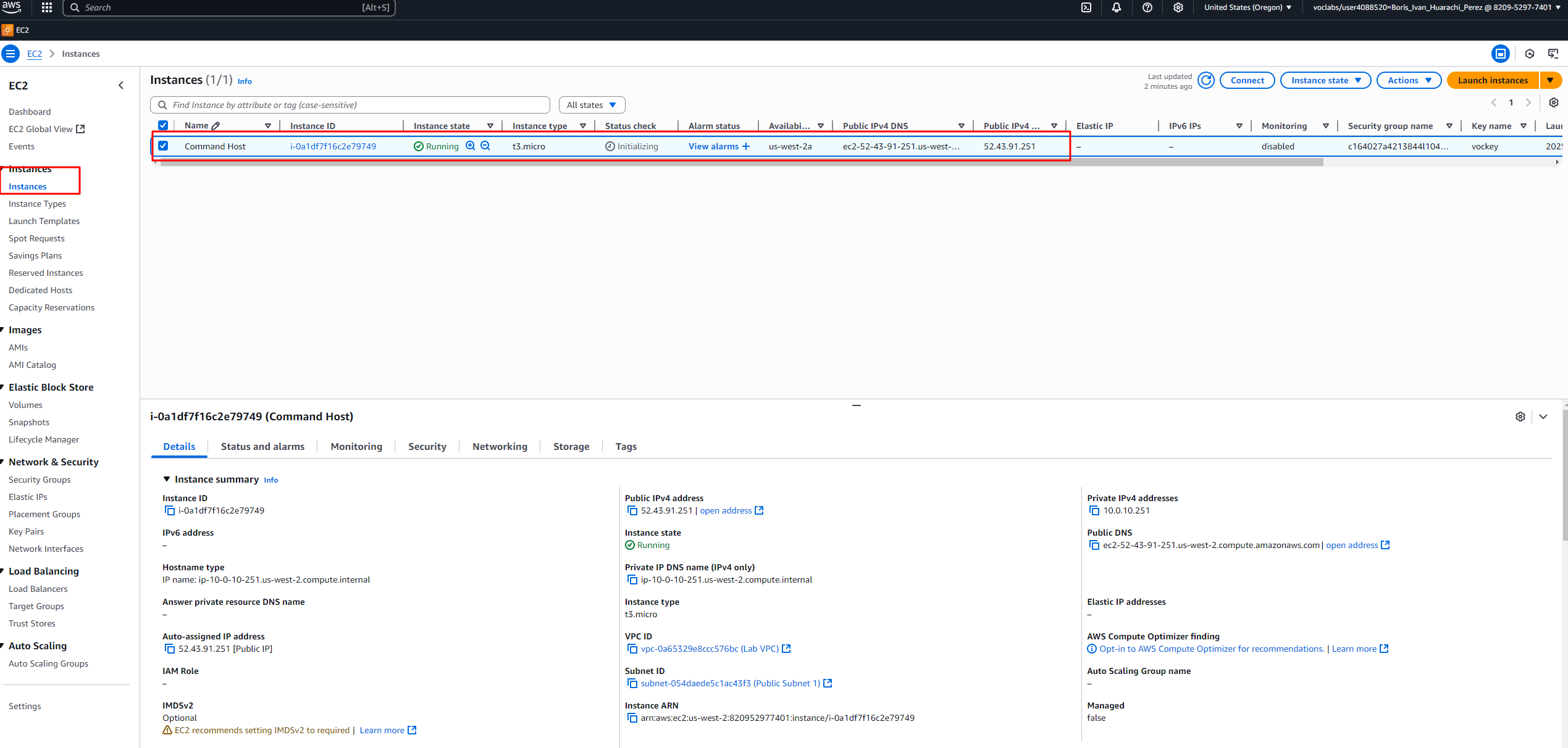The image size is (1568, 748).
Task: Uncheck the Command Host row checkbox
Action: click(163, 146)
